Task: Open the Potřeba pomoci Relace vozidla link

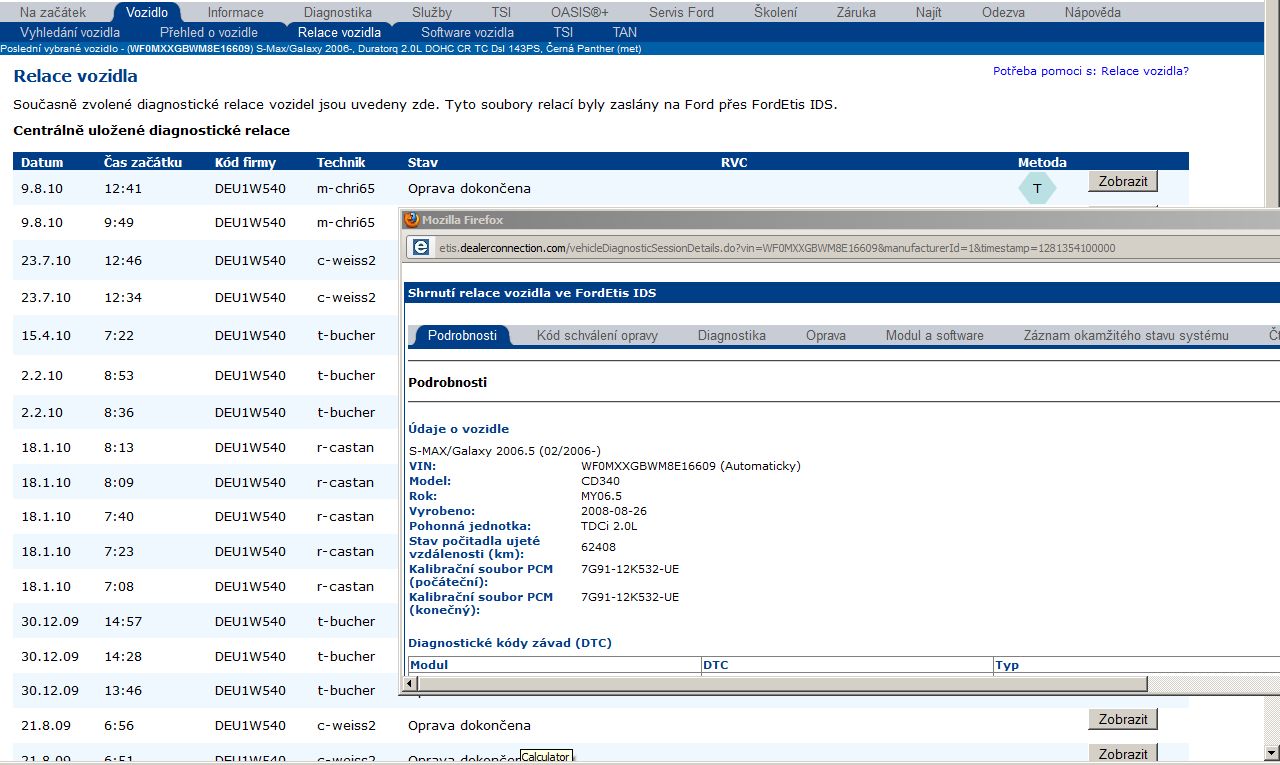Action: pos(1090,71)
